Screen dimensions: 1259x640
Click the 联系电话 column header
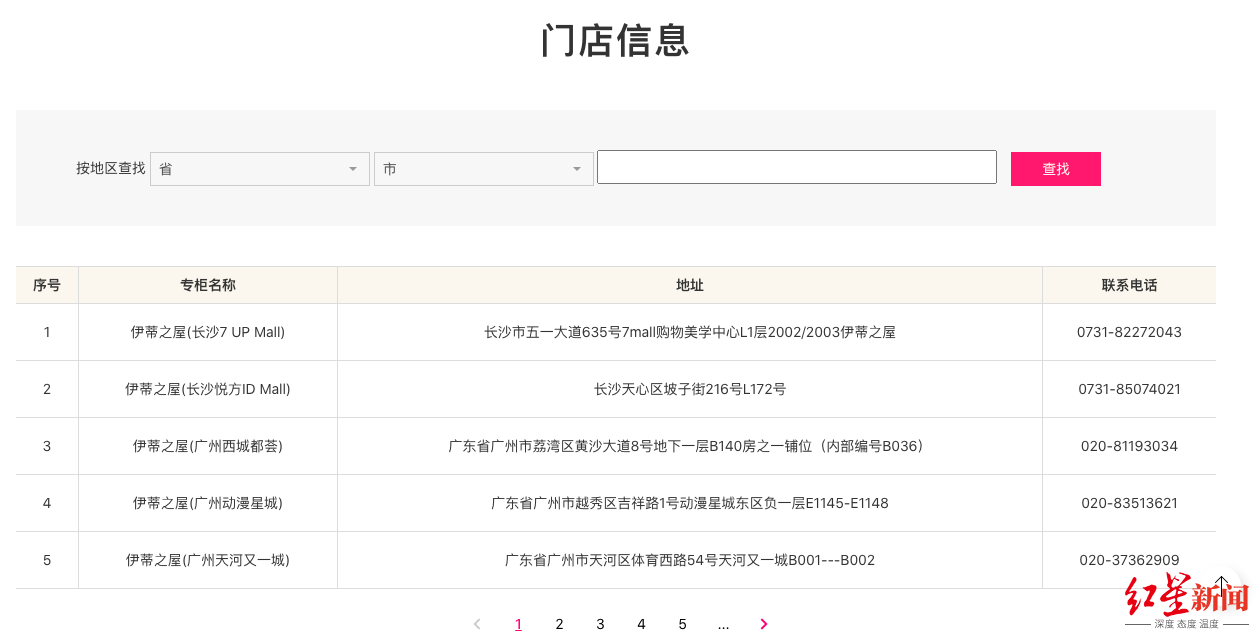(1129, 285)
